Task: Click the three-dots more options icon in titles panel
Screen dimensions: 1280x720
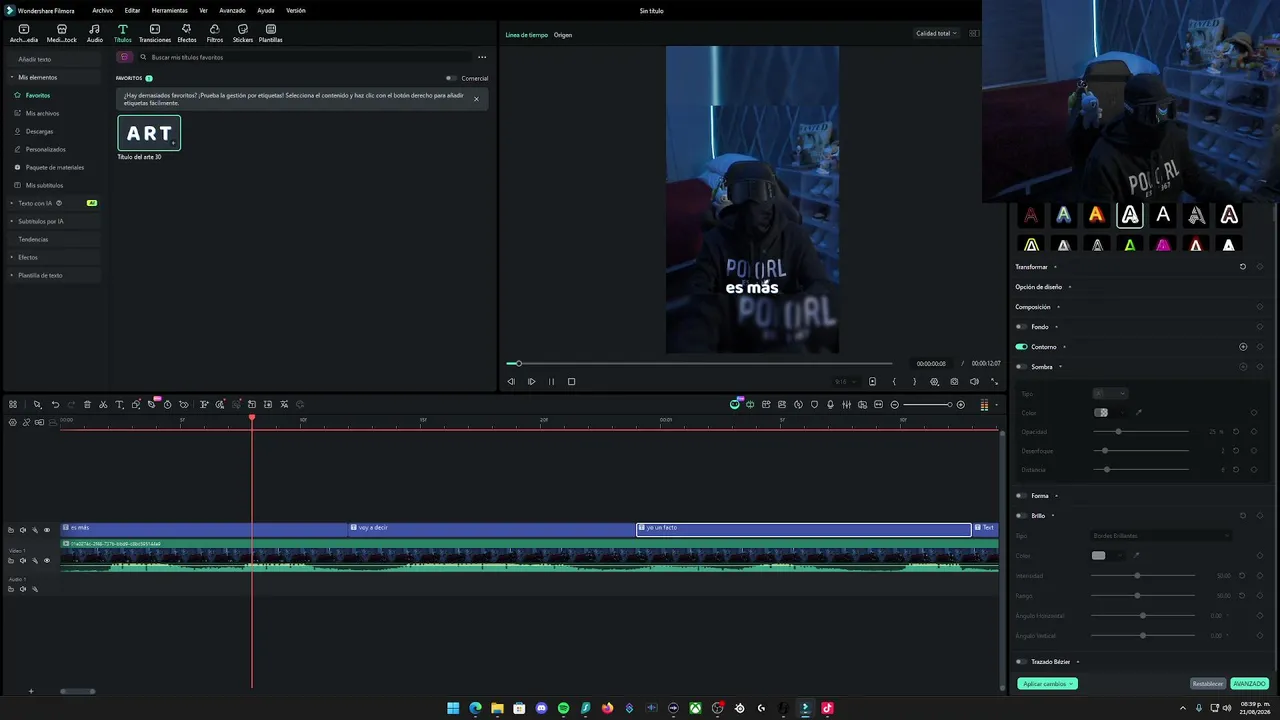Action: (482, 57)
